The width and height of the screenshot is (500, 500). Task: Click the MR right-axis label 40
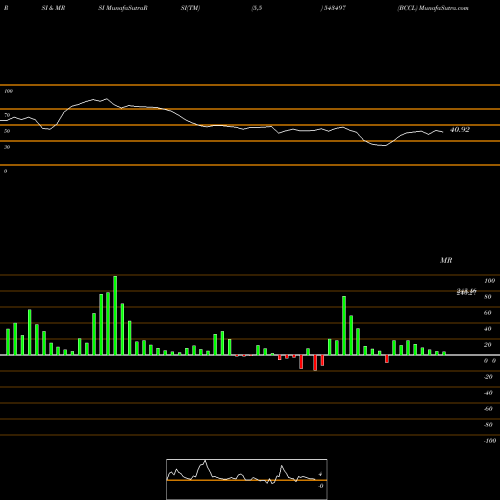click(x=488, y=329)
